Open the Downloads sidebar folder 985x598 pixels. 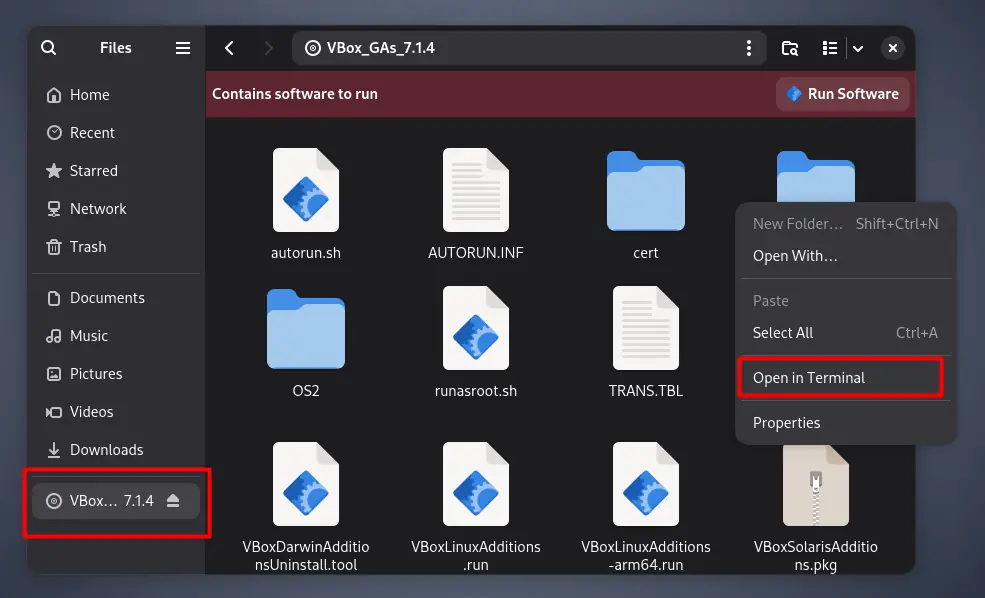pos(106,450)
